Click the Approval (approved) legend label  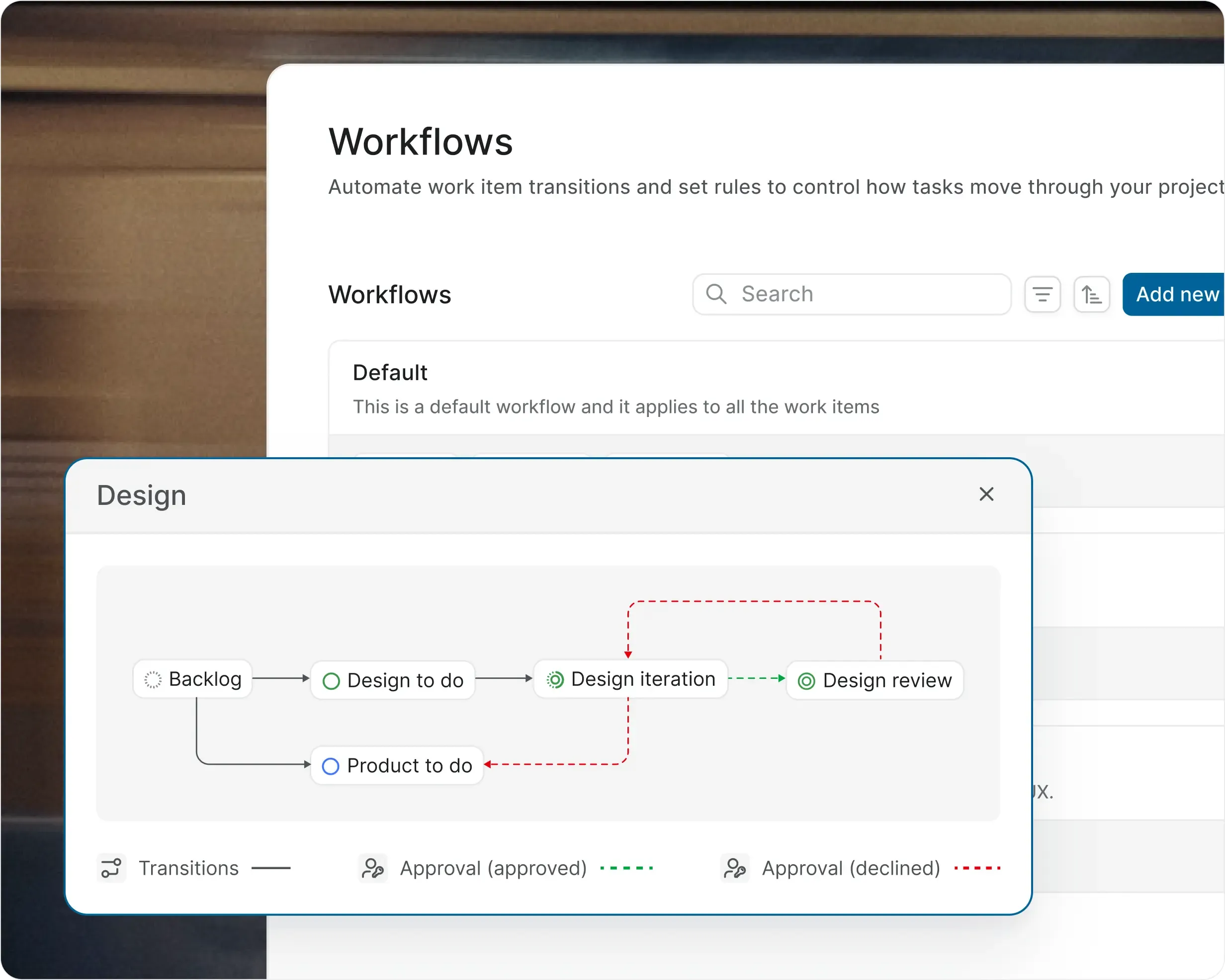[x=493, y=868]
